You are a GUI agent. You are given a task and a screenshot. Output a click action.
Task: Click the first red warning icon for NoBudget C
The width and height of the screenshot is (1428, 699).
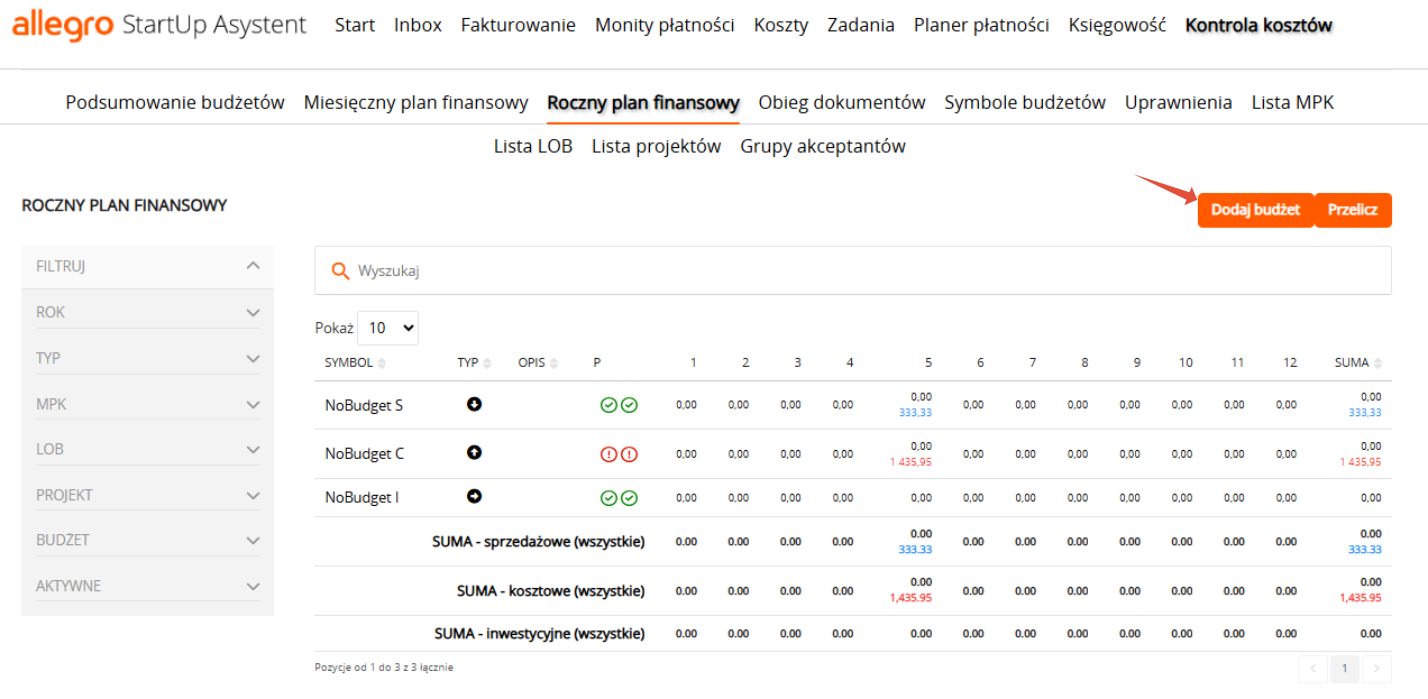608,454
